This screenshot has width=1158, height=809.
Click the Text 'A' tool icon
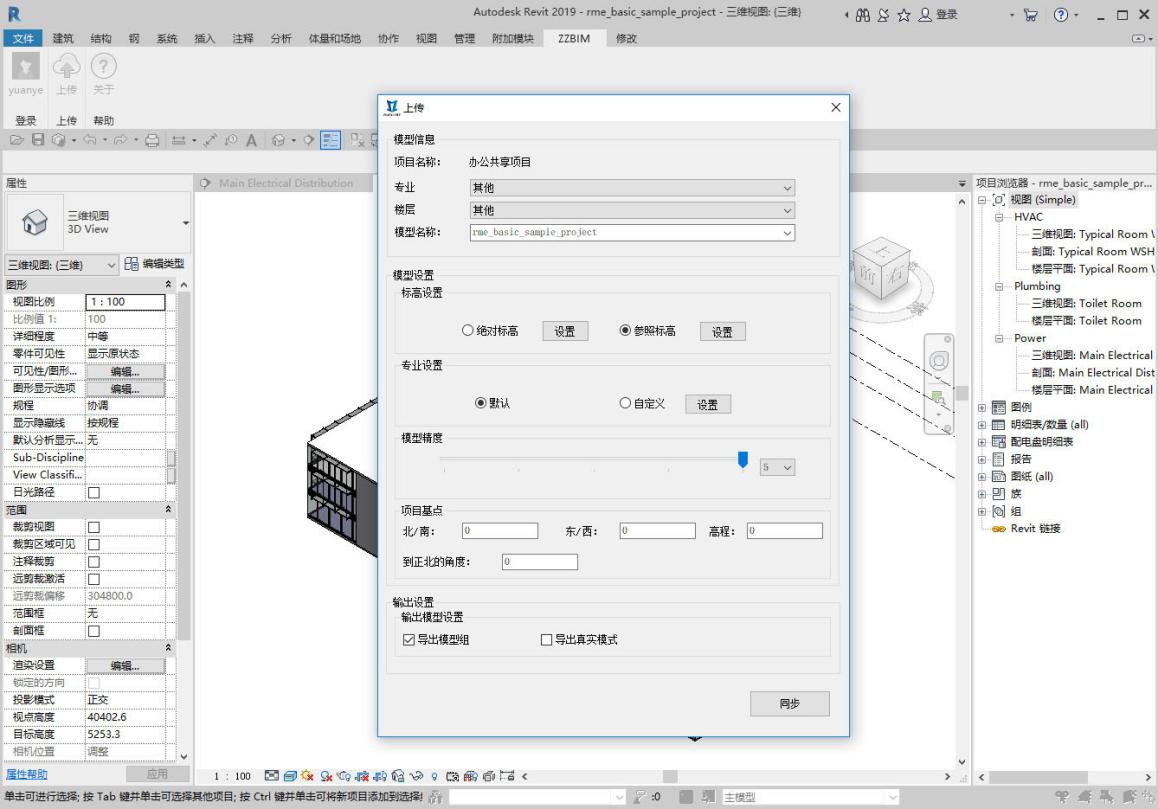(251, 140)
